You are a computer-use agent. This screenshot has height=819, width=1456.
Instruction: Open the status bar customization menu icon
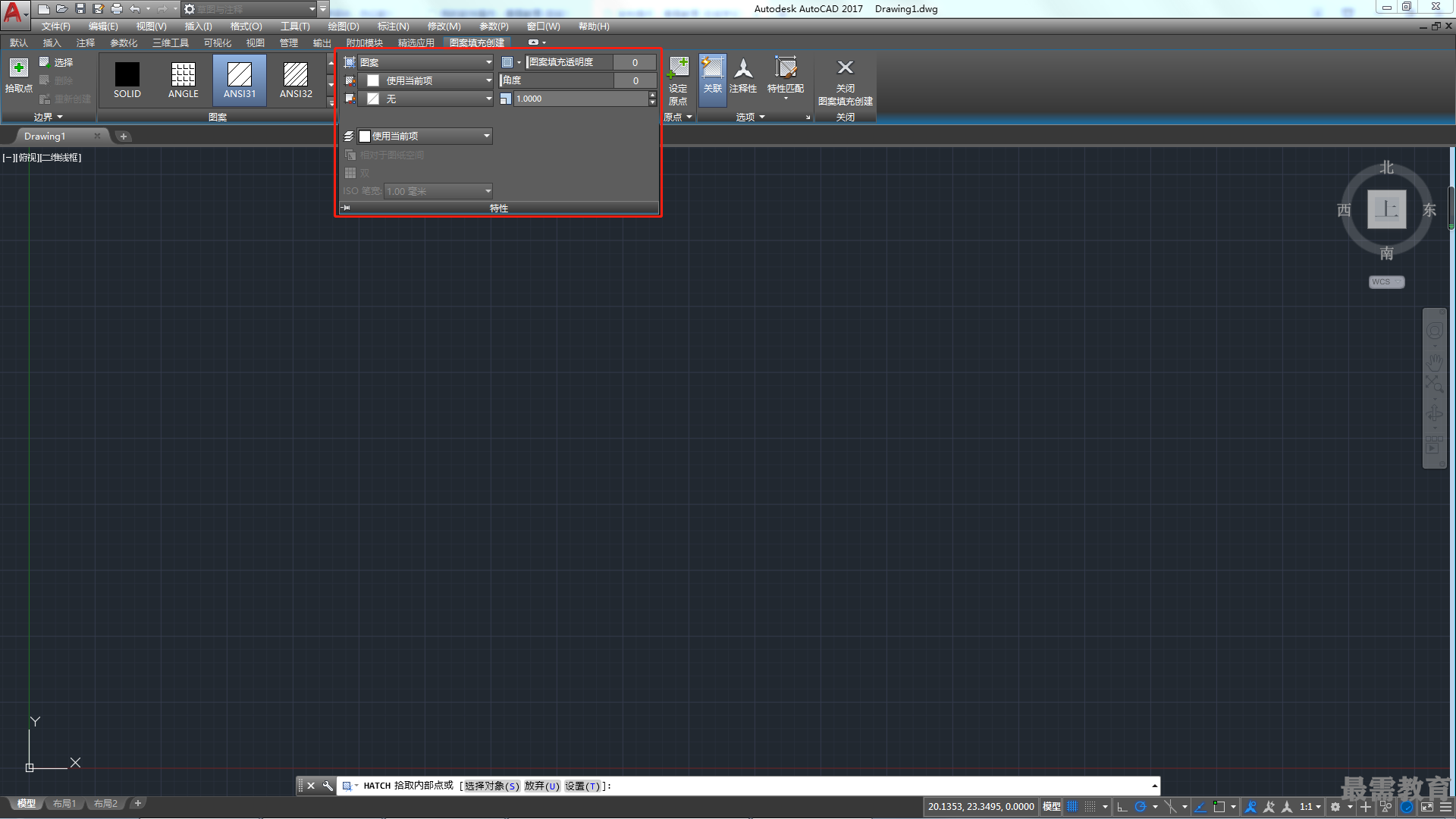click(1446, 807)
